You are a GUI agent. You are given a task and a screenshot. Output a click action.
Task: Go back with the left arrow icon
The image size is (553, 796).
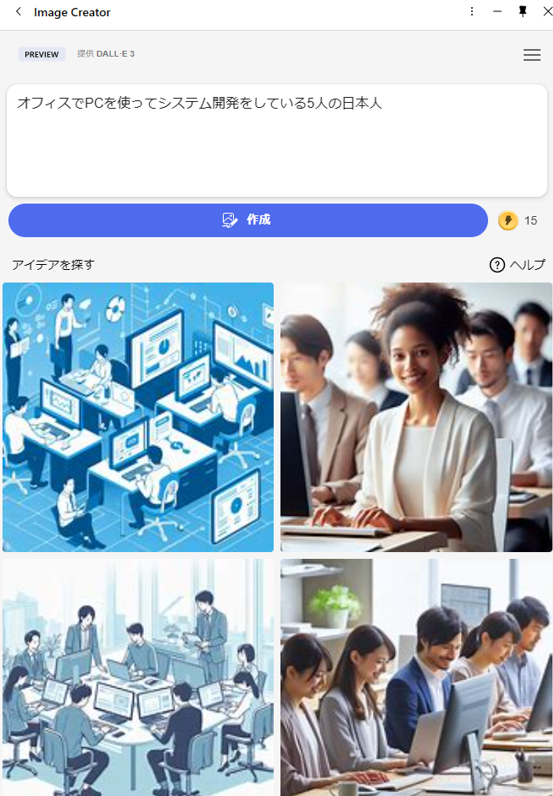pos(19,12)
